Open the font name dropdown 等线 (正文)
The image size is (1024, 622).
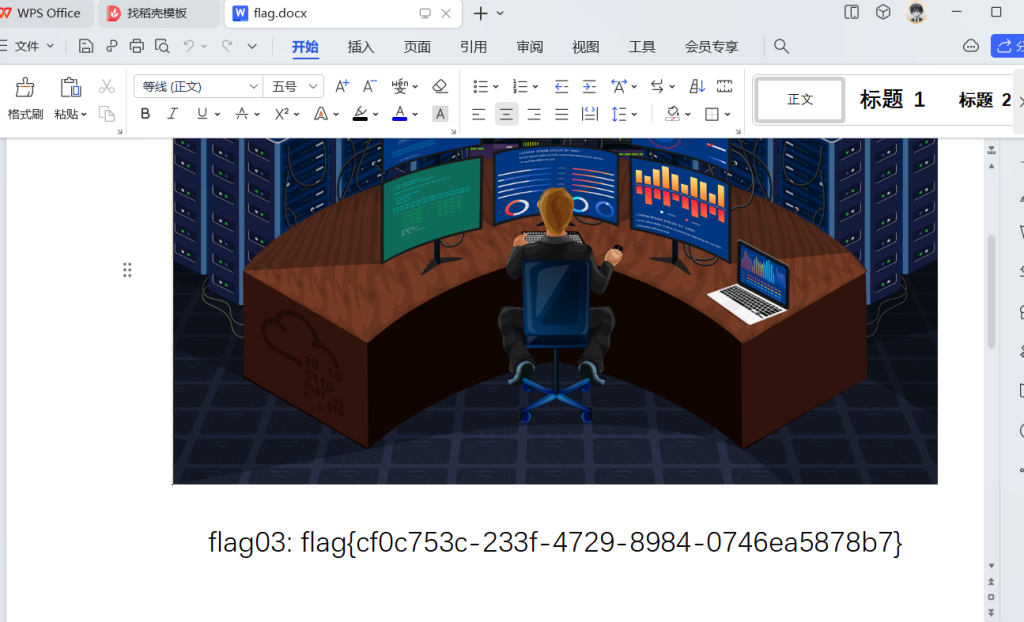tap(197, 87)
